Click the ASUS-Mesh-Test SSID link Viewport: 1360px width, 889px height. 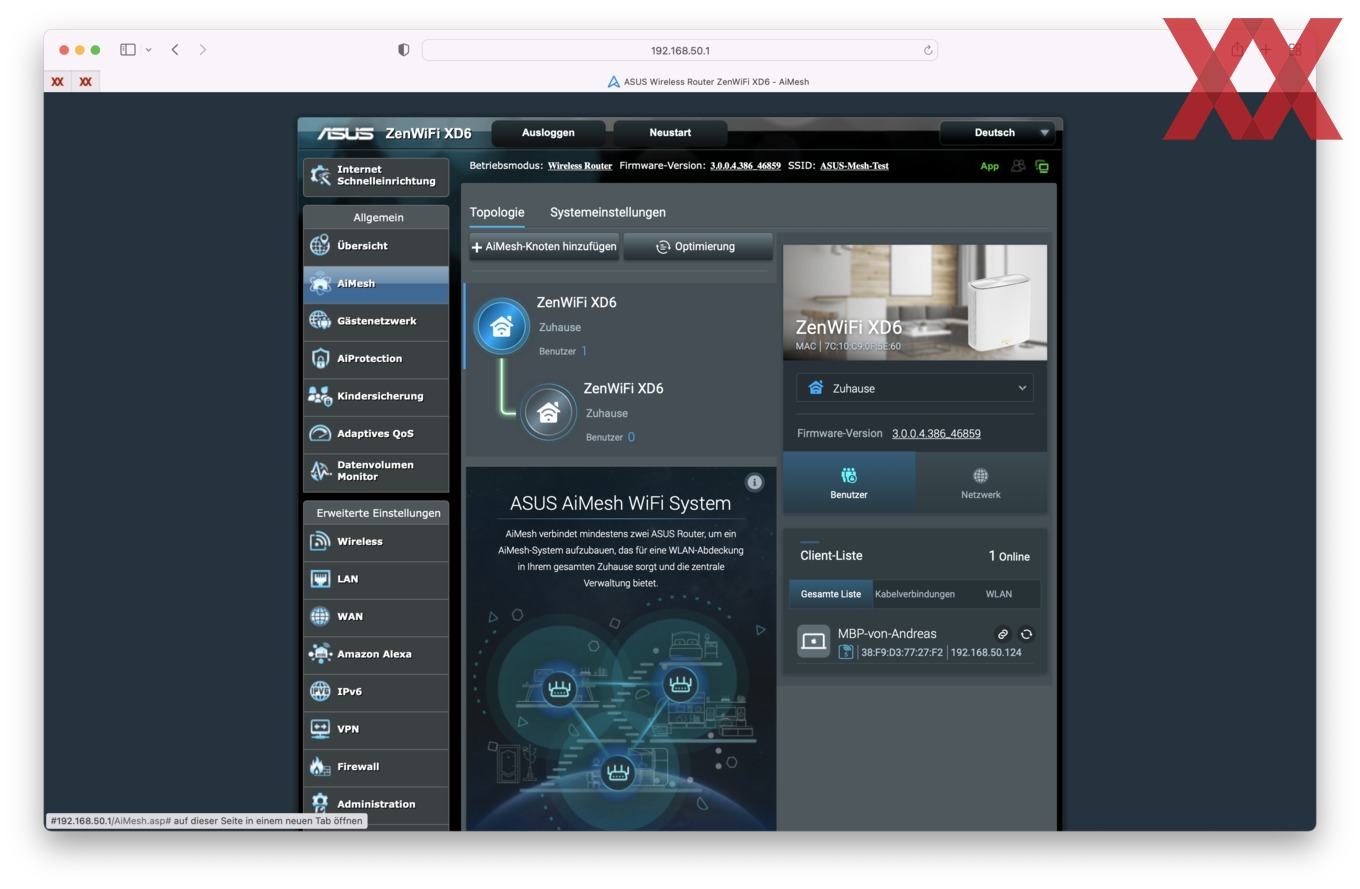854,166
